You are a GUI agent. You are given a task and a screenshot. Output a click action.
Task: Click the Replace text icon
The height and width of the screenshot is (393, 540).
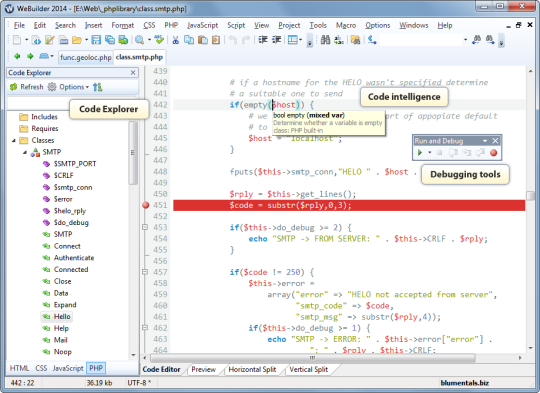click(x=339, y=40)
